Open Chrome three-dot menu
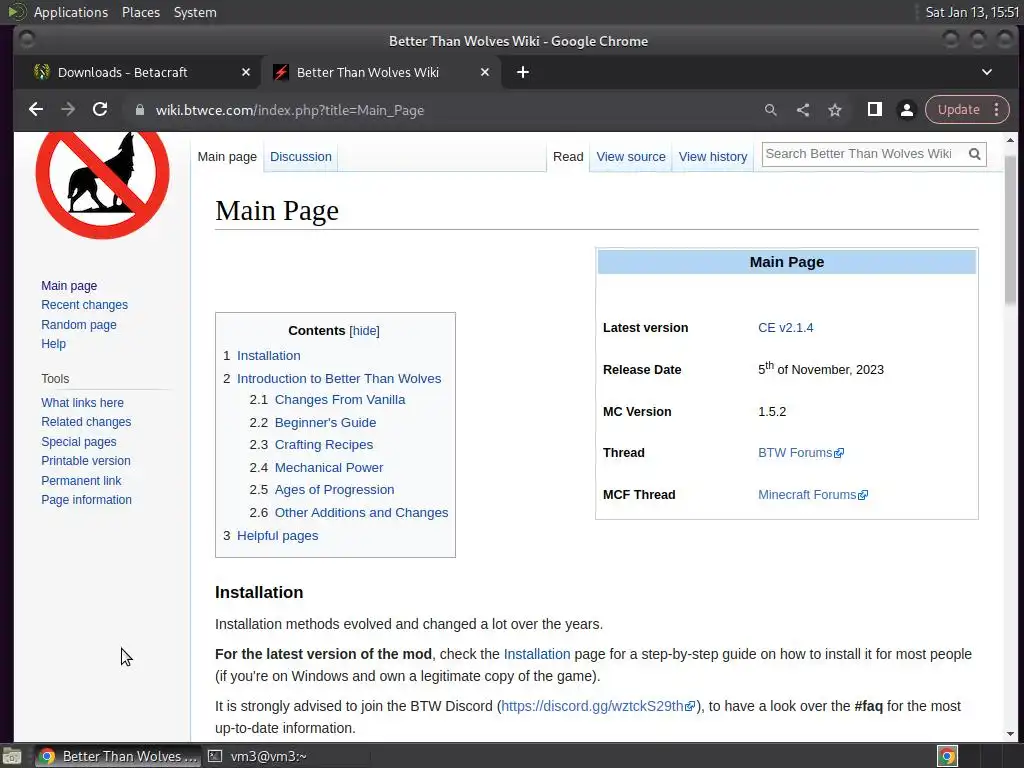Viewport: 1024px width, 768px height. click(x=997, y=110)
